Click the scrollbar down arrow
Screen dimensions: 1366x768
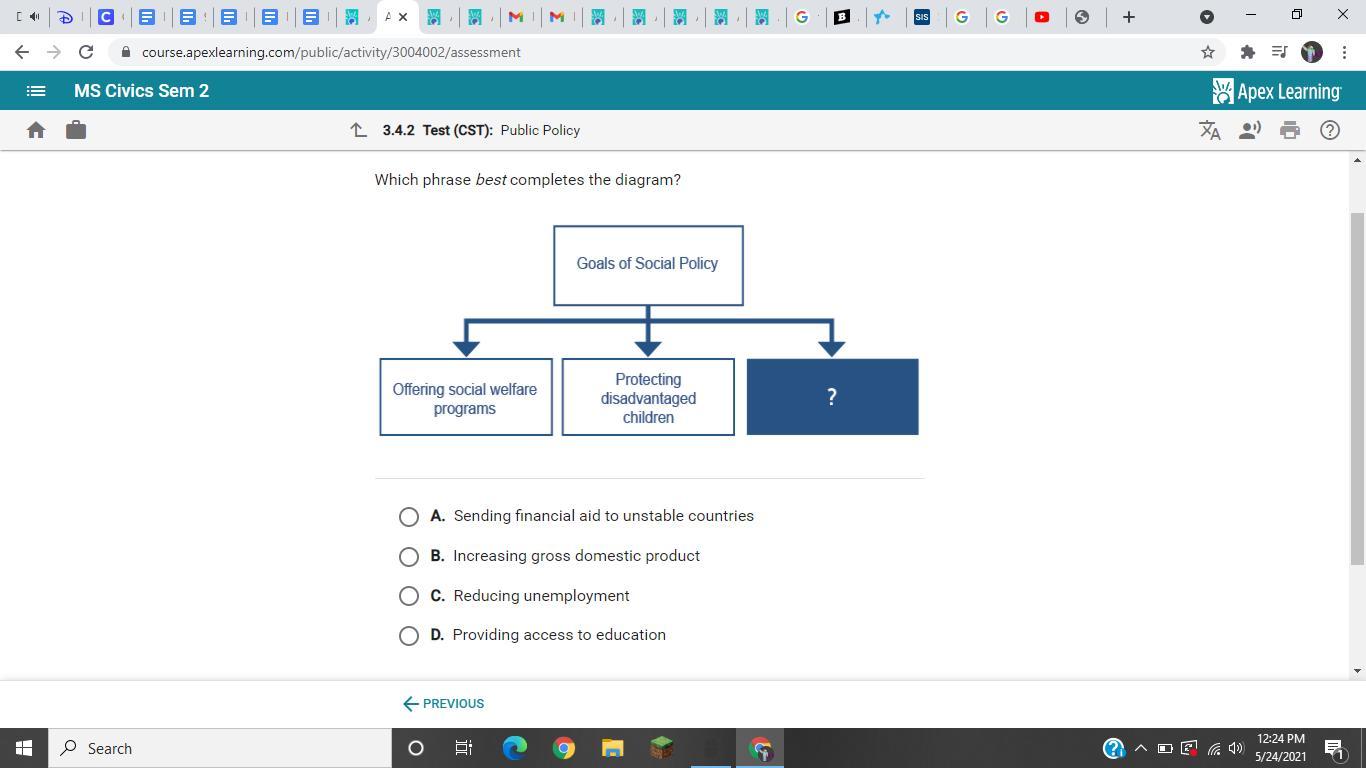click(x=1357, y=671)
